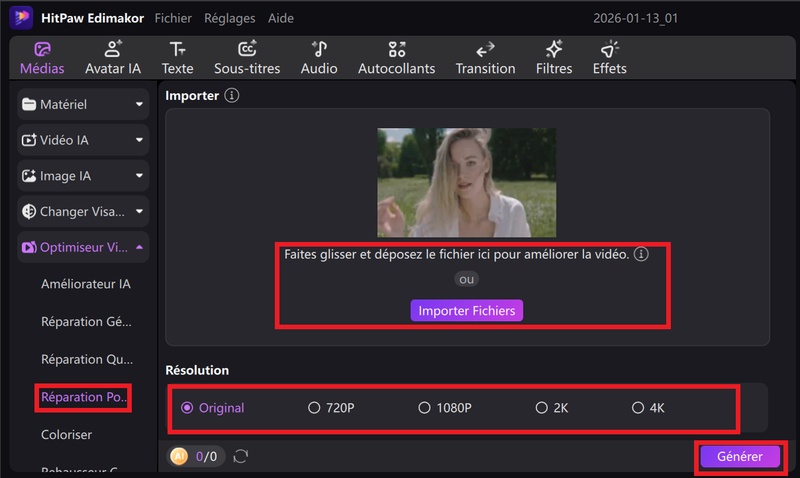
Task: Choose Réparation Po... in sidebar
Action: click(84, 397)
